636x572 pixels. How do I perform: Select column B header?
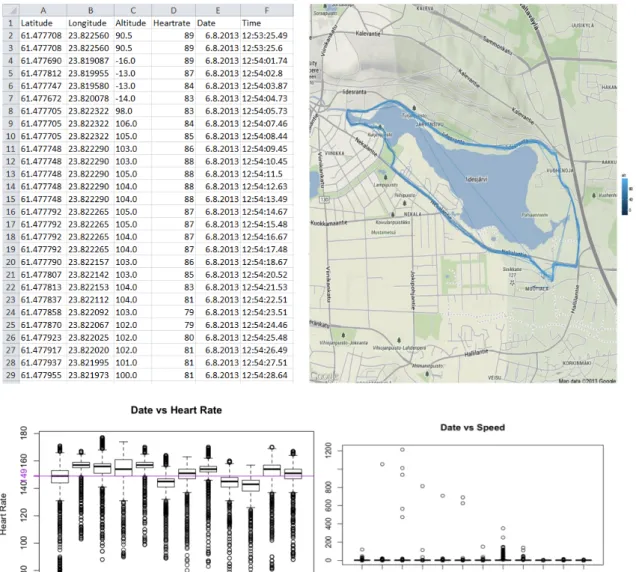90,11
